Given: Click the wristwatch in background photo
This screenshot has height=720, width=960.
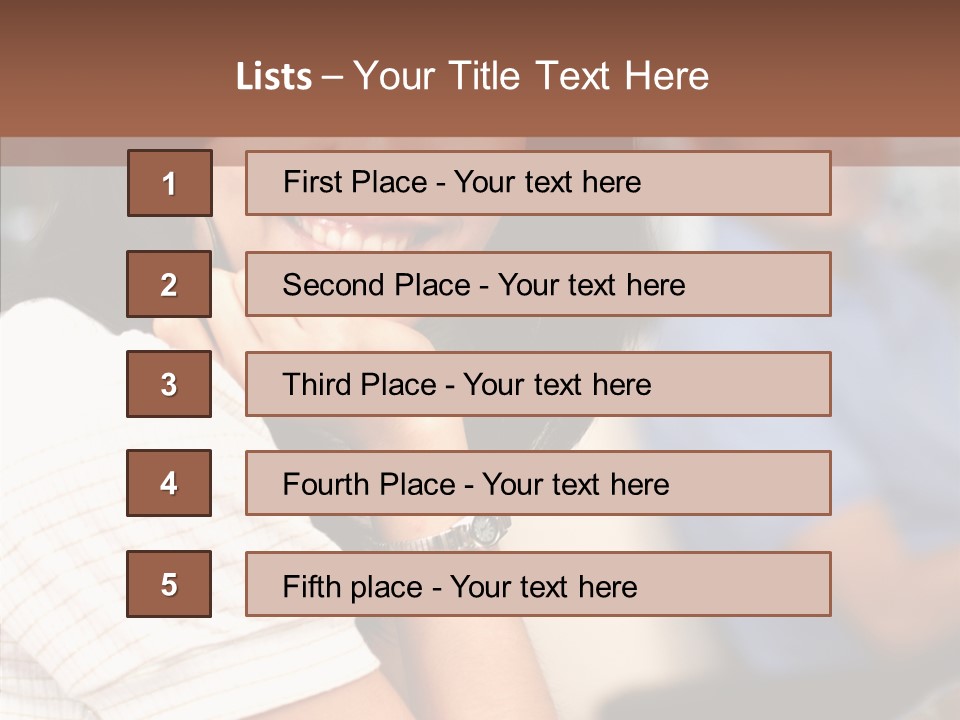Looking at the screenshot, I should point(484,530).
